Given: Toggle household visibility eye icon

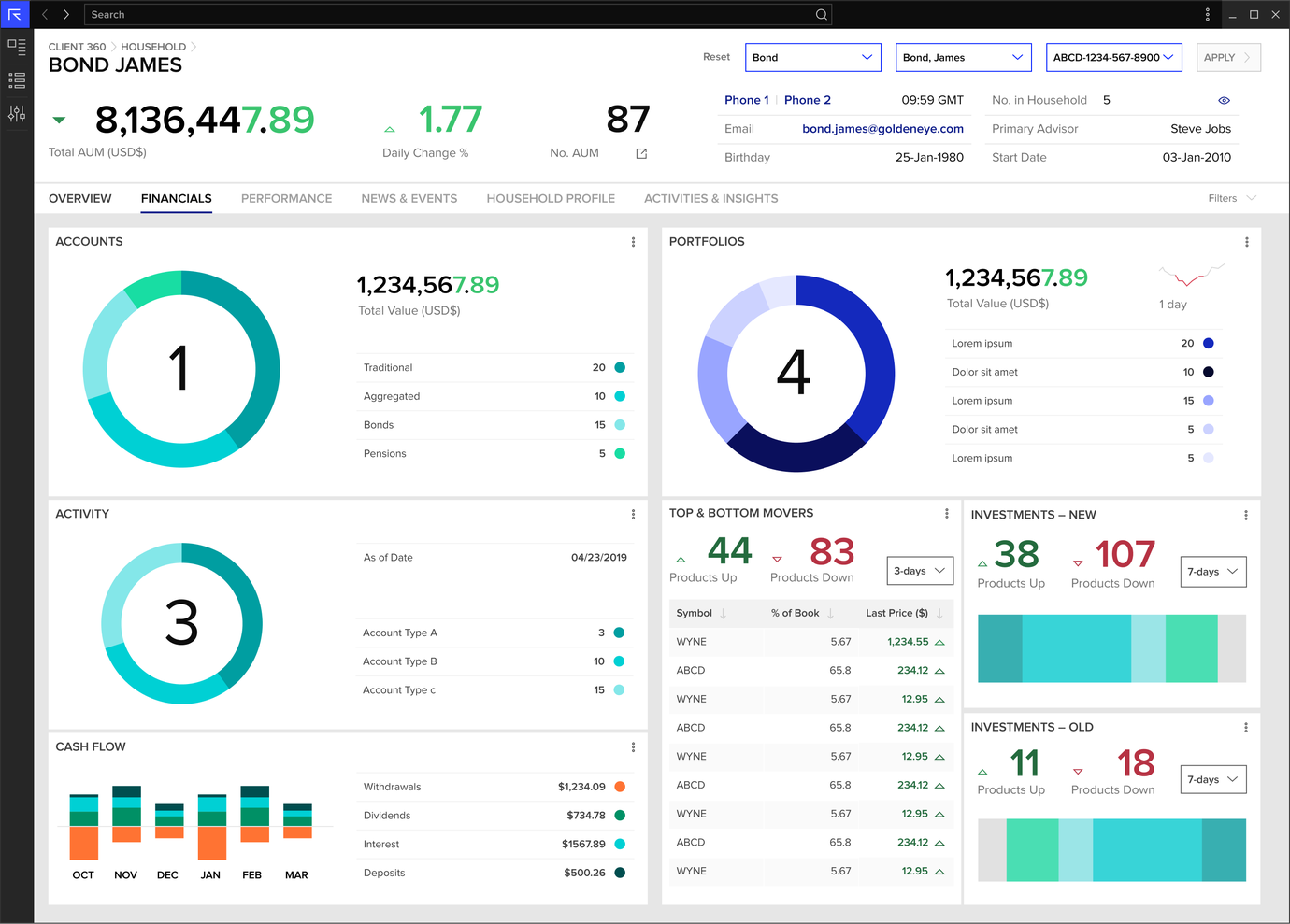Looking at the screenshot, I should (1224, 100).
